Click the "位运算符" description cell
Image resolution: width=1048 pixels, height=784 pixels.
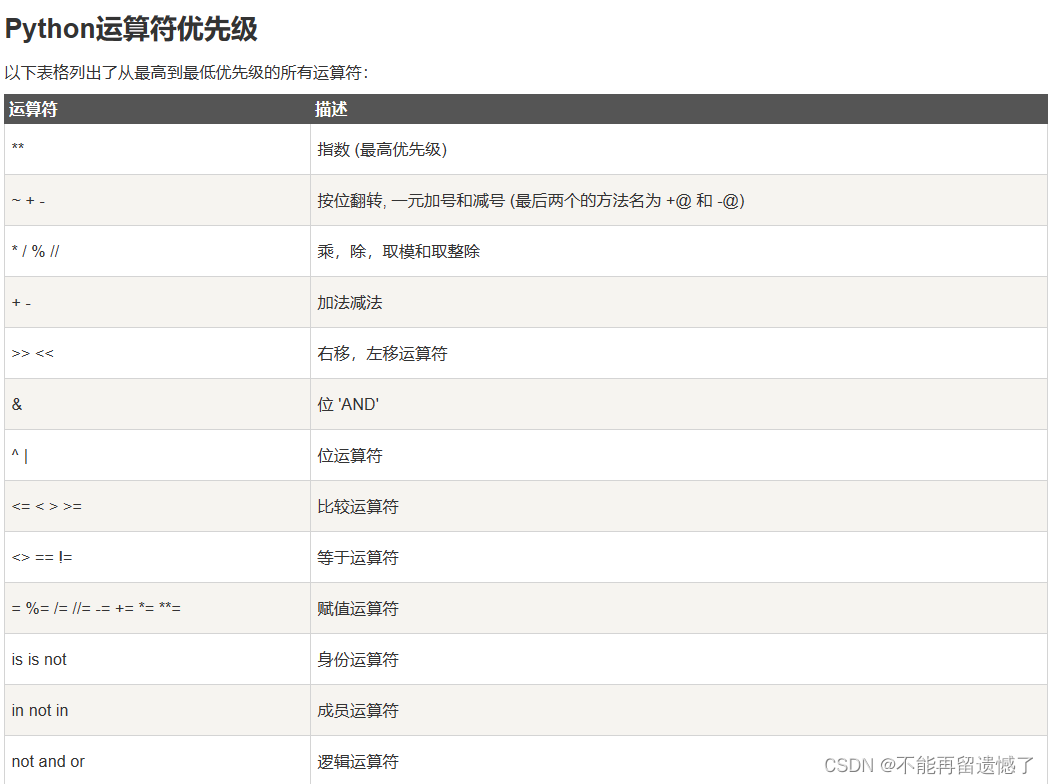click(679, 455)
